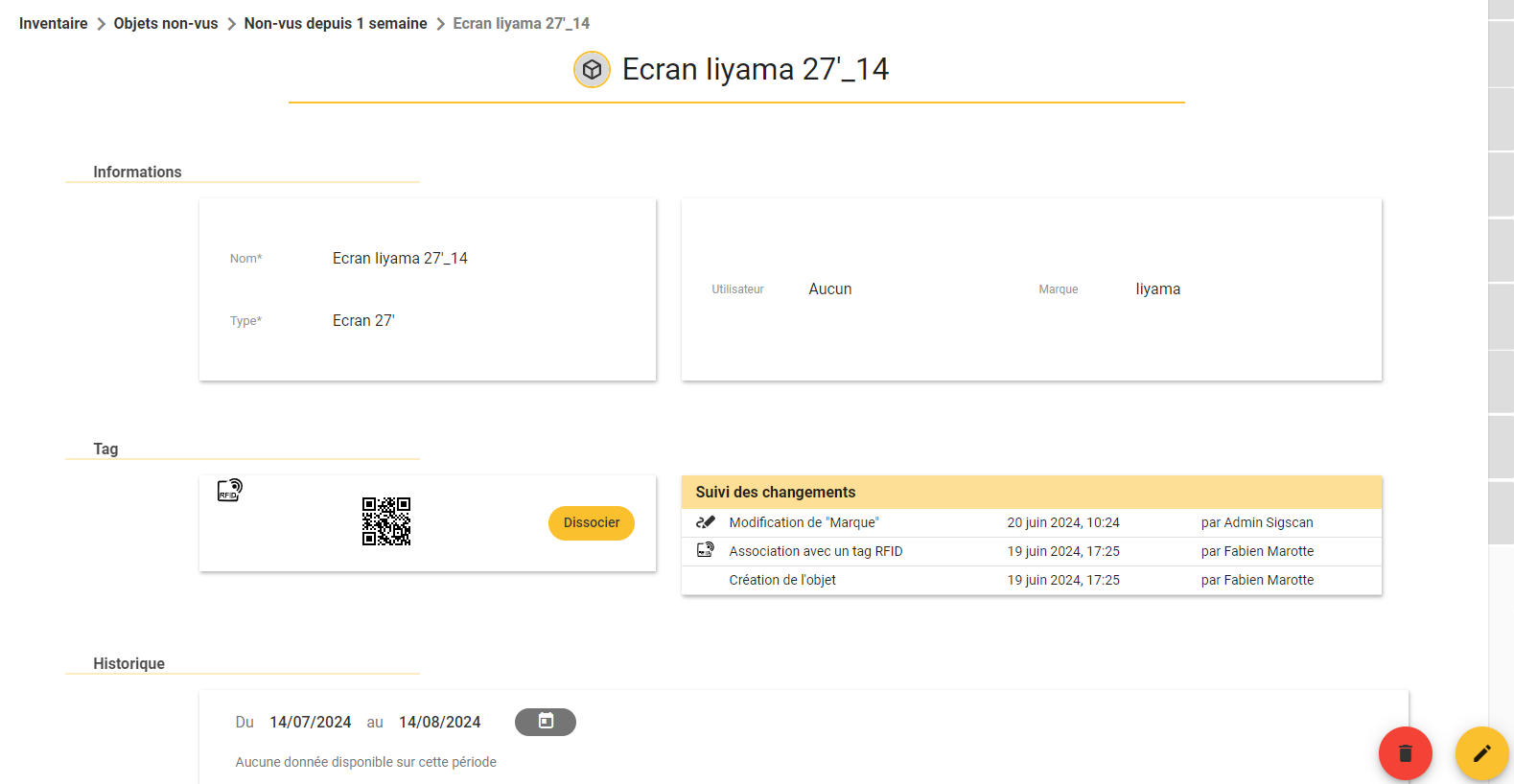This screenshot has width=1514, height=784.
Task: Go to Inventaire breadcrumb
Action: pyautogui.click(x=54, y=23)
